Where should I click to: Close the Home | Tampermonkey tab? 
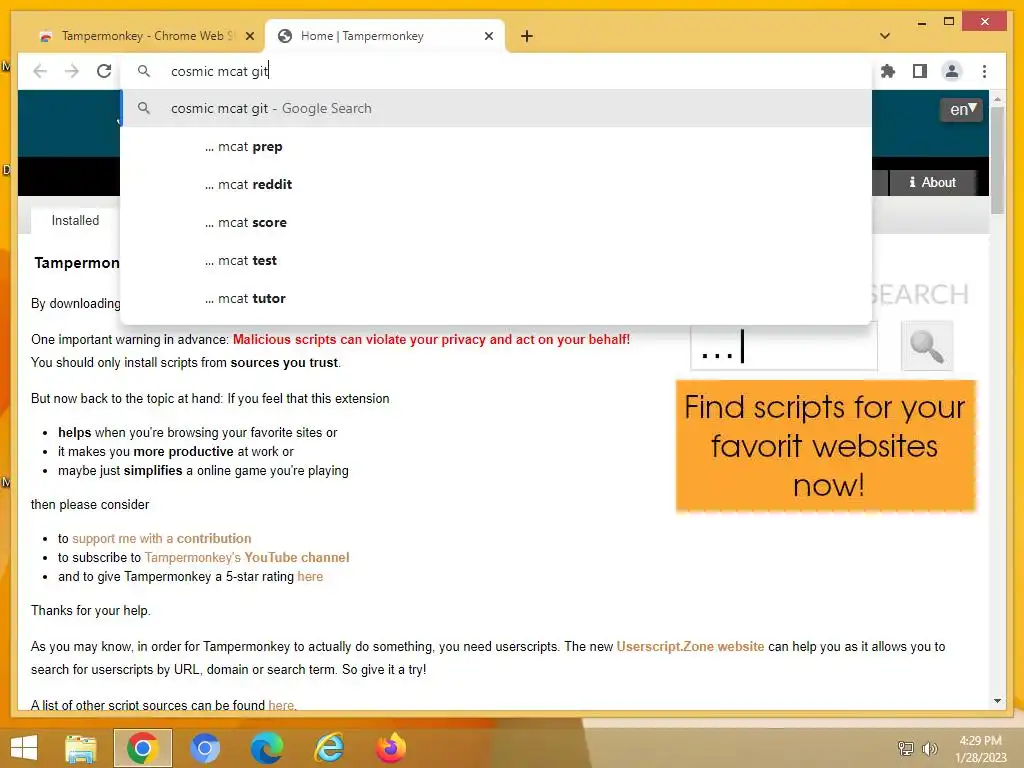[x=488, y=36]
